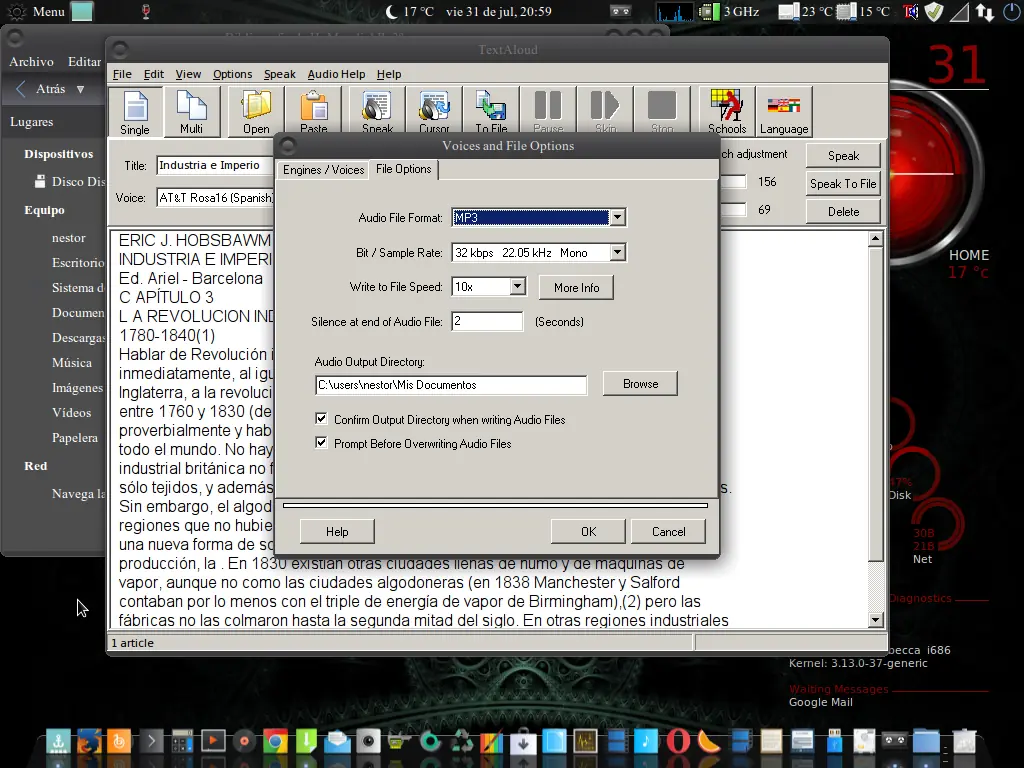Image resolution: width=1024 pixels, height=768 pixels.
Task: Click the Speak button on the right side
Action: pyautogui.click(x=843, y=155)
